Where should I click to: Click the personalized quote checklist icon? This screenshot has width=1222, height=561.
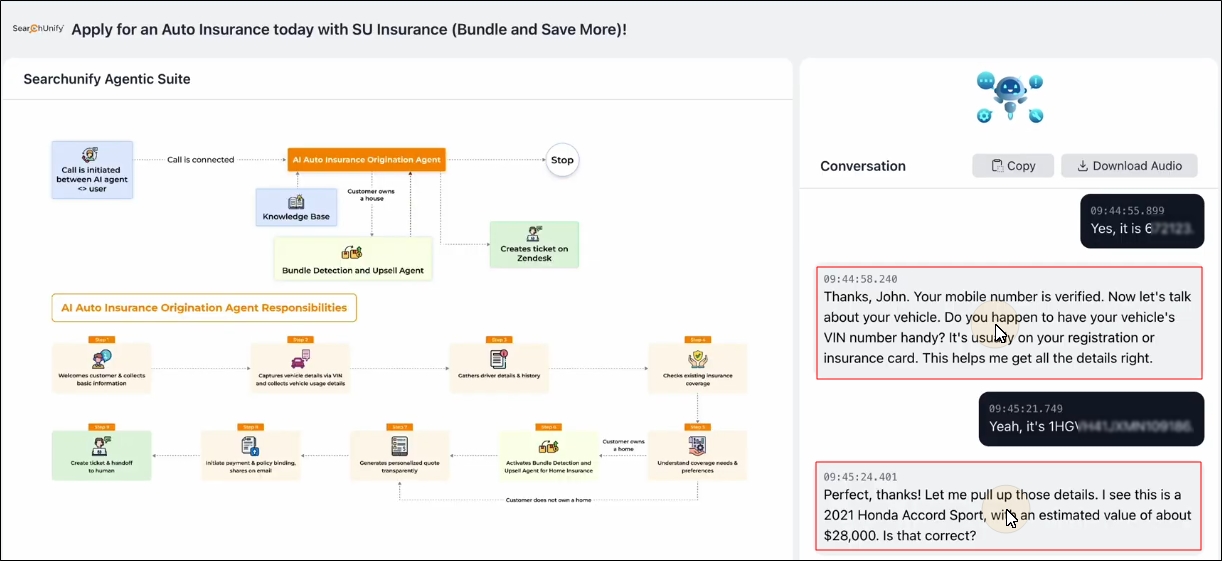[399, 446]
